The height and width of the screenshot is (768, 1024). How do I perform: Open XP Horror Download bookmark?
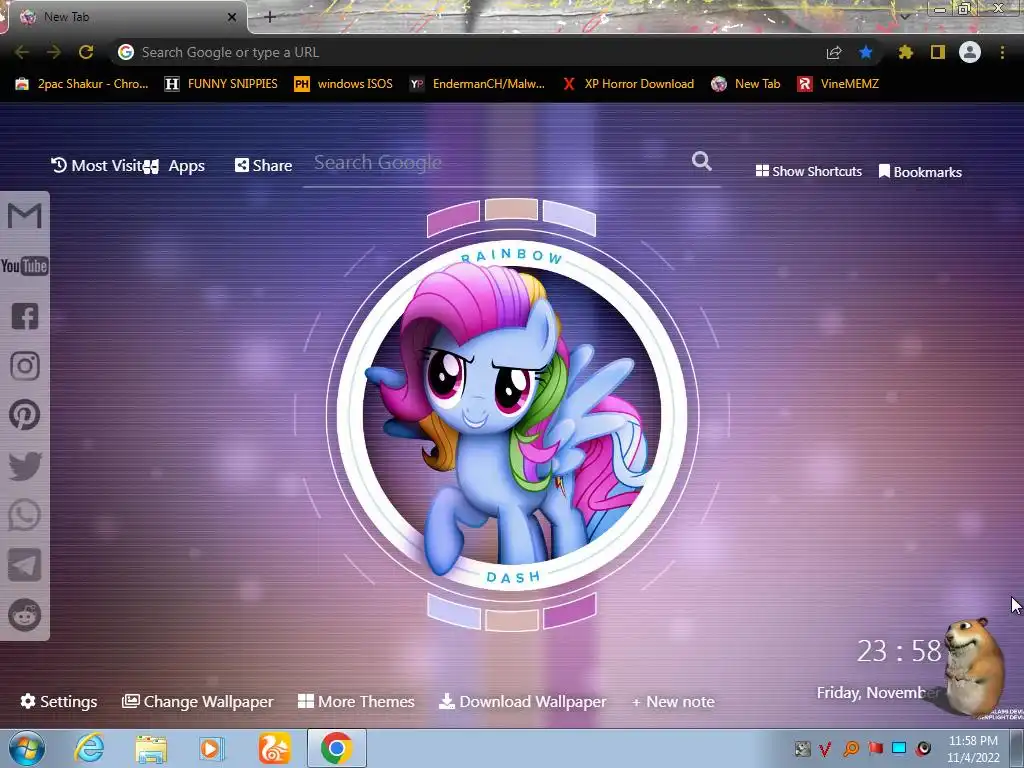[x=628, y=84]
